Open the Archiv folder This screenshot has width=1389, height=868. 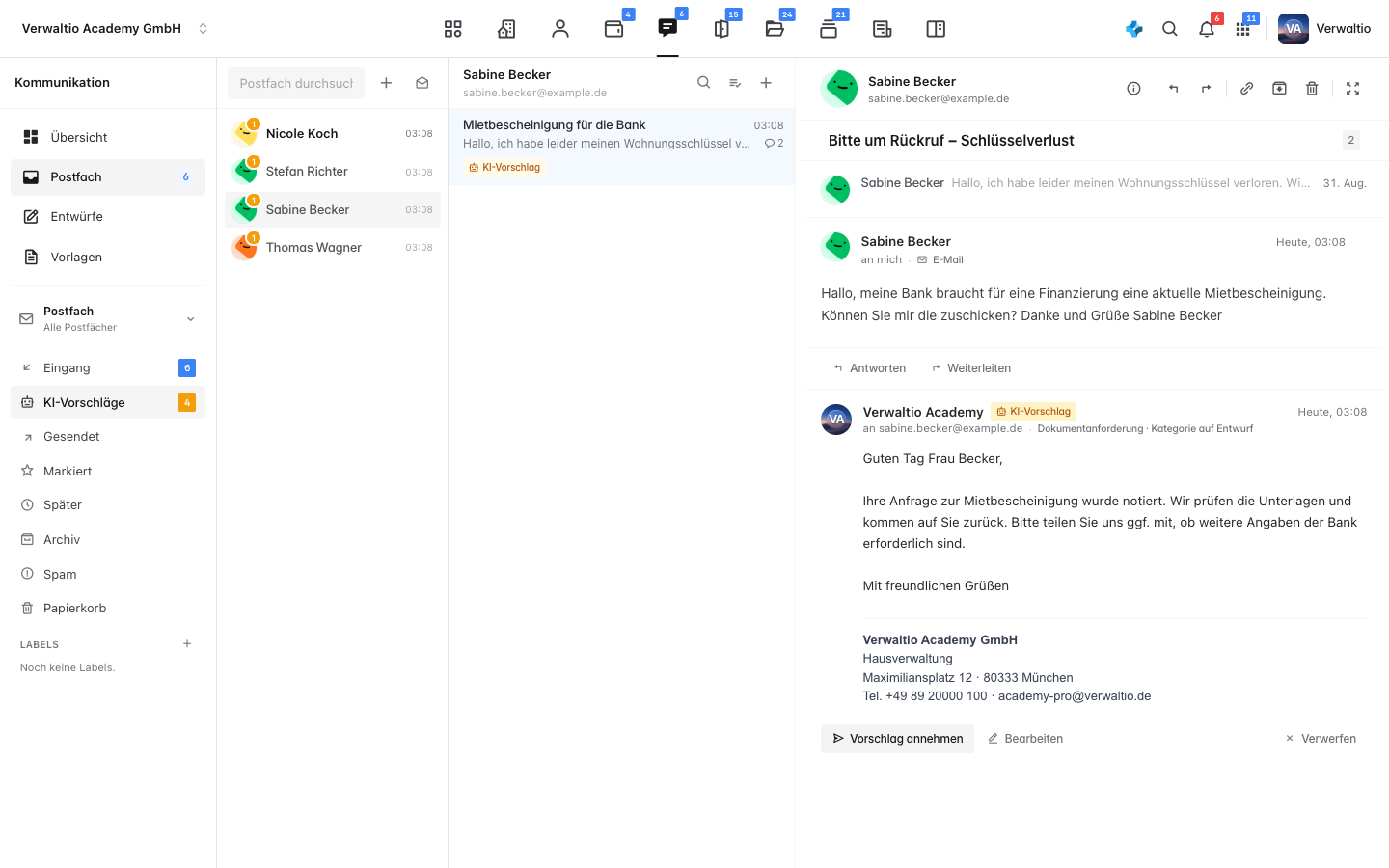tap(108, 540)
